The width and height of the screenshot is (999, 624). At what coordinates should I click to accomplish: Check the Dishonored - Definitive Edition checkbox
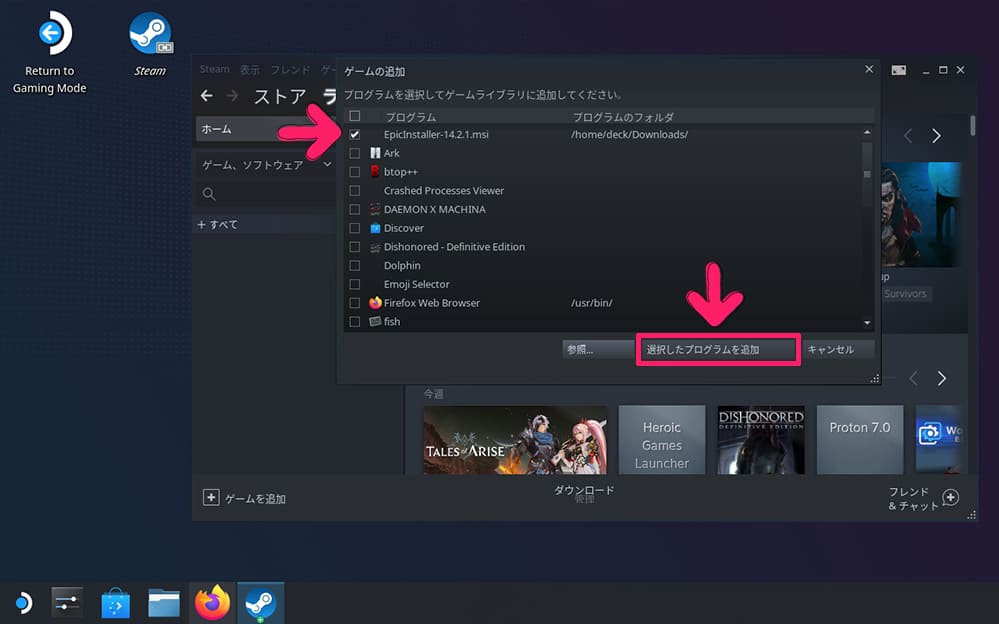coord(355,247)
